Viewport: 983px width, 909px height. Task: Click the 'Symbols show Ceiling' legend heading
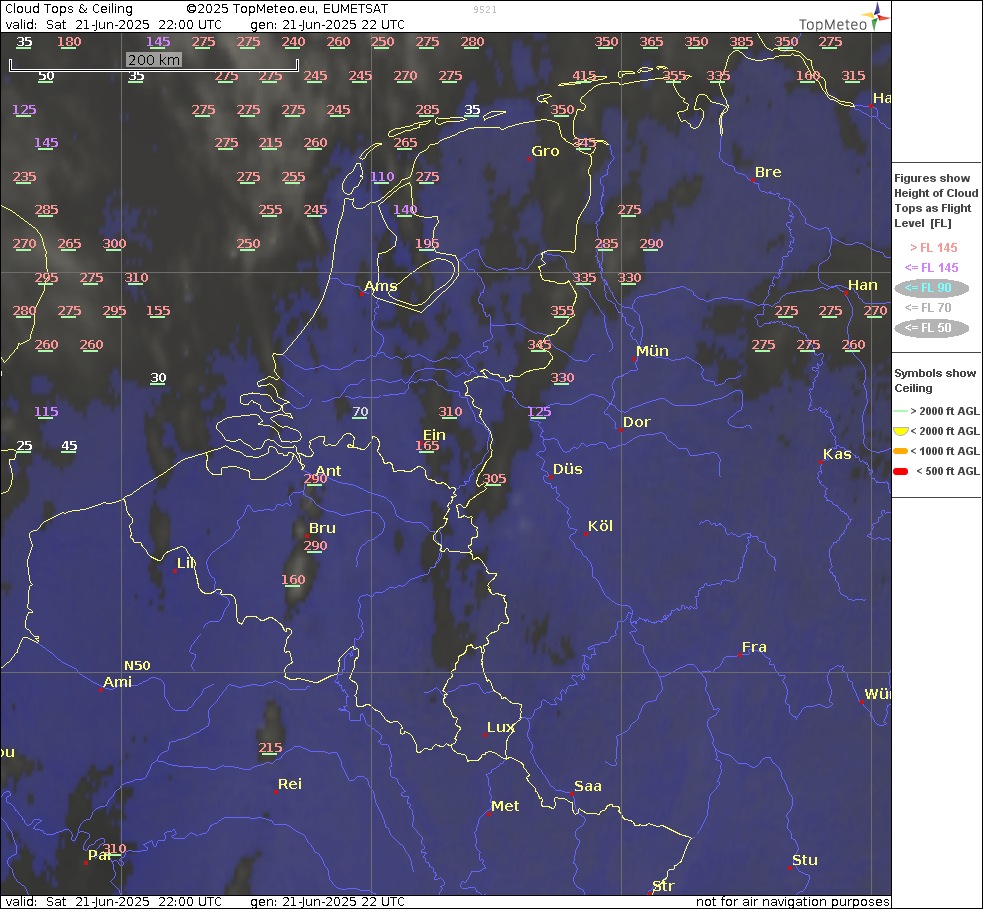(x=935, y=381)
